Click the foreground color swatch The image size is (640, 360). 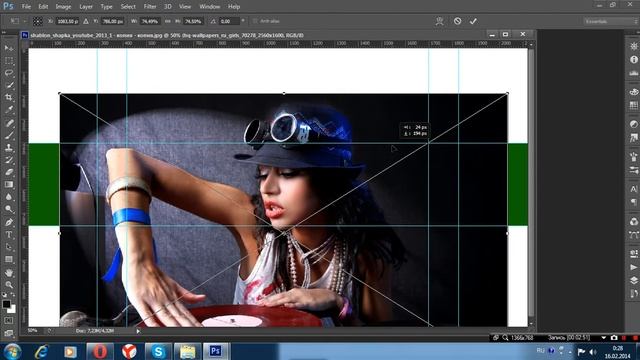pyautogui.click(x=6, y=304)
